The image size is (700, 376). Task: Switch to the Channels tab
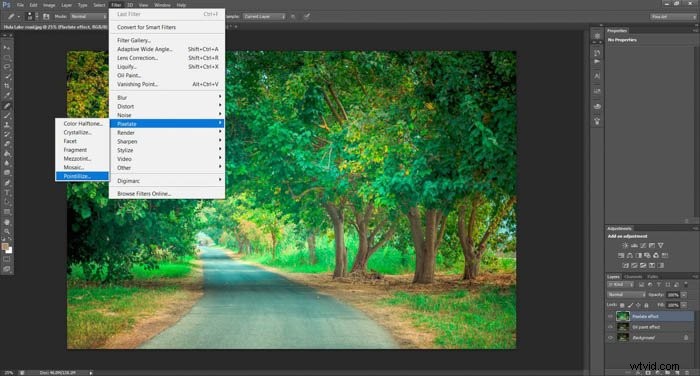(x=633, y=277)
